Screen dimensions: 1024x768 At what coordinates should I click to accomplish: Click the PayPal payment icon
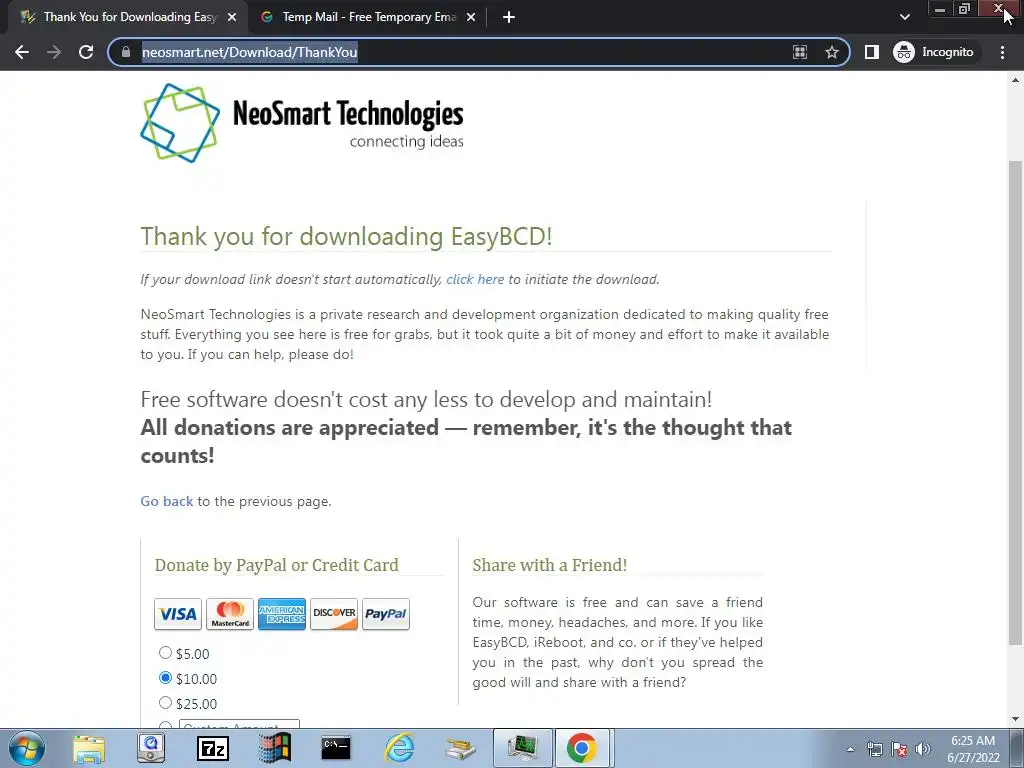pyautogui.click(x=385, y=614)
